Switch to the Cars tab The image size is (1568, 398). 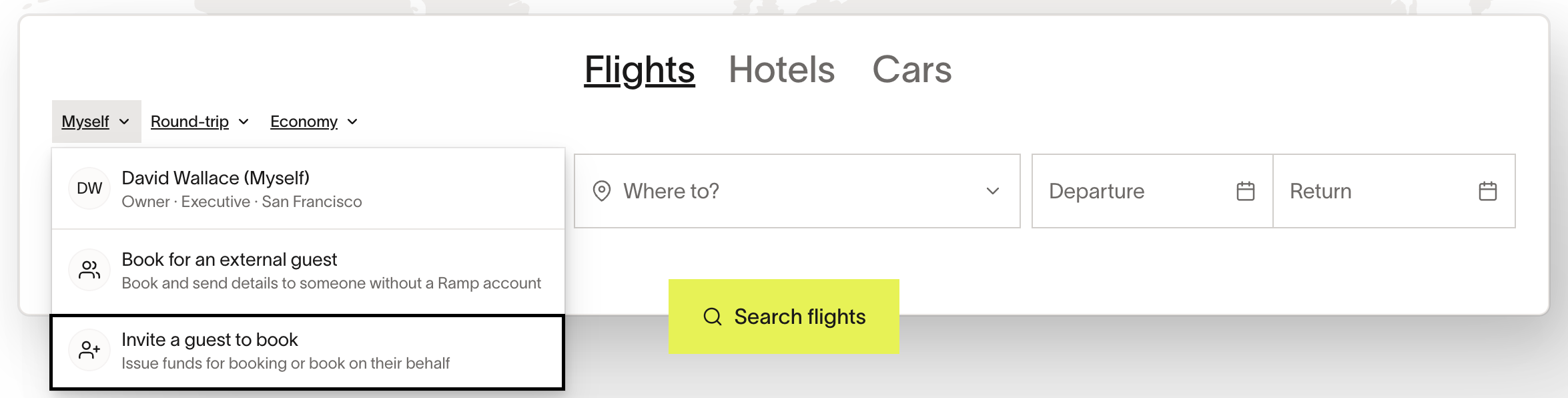912,69
